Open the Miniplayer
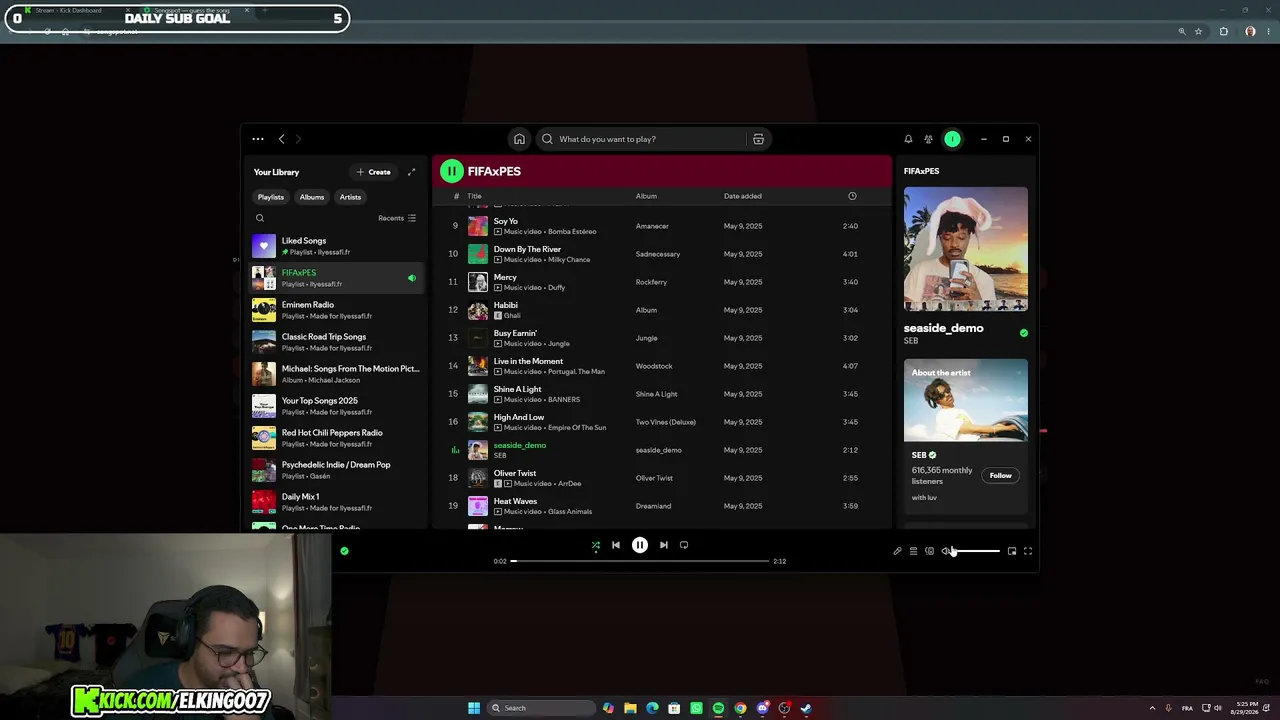 point(1012,551)
